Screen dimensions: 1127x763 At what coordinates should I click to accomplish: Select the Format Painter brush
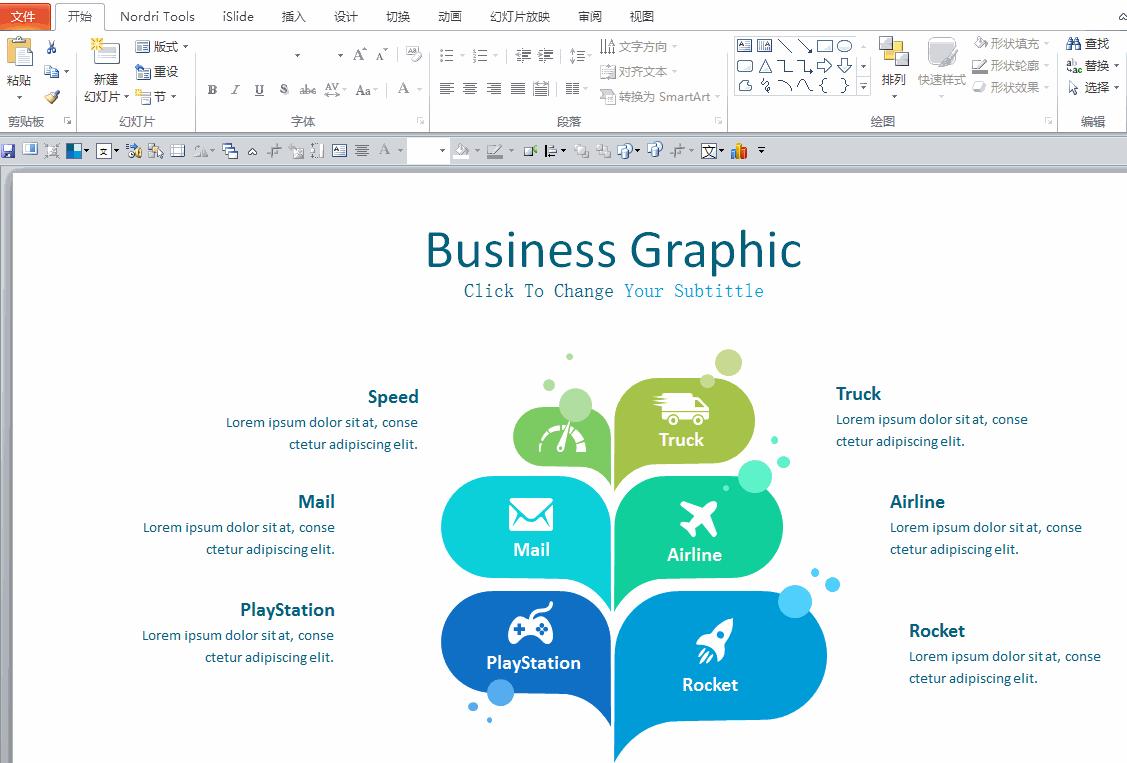coord(52,97)
